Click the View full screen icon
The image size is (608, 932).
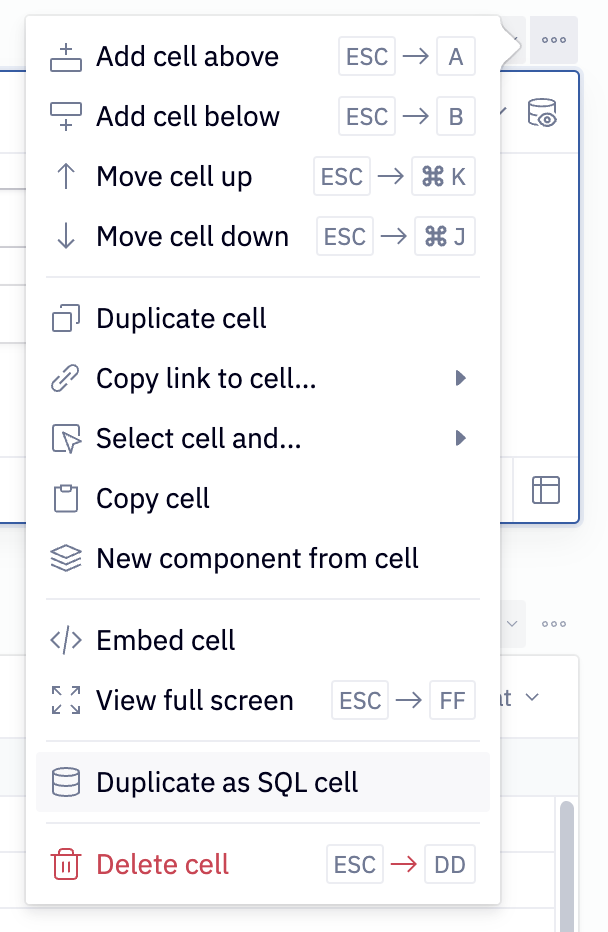[66, 700]
